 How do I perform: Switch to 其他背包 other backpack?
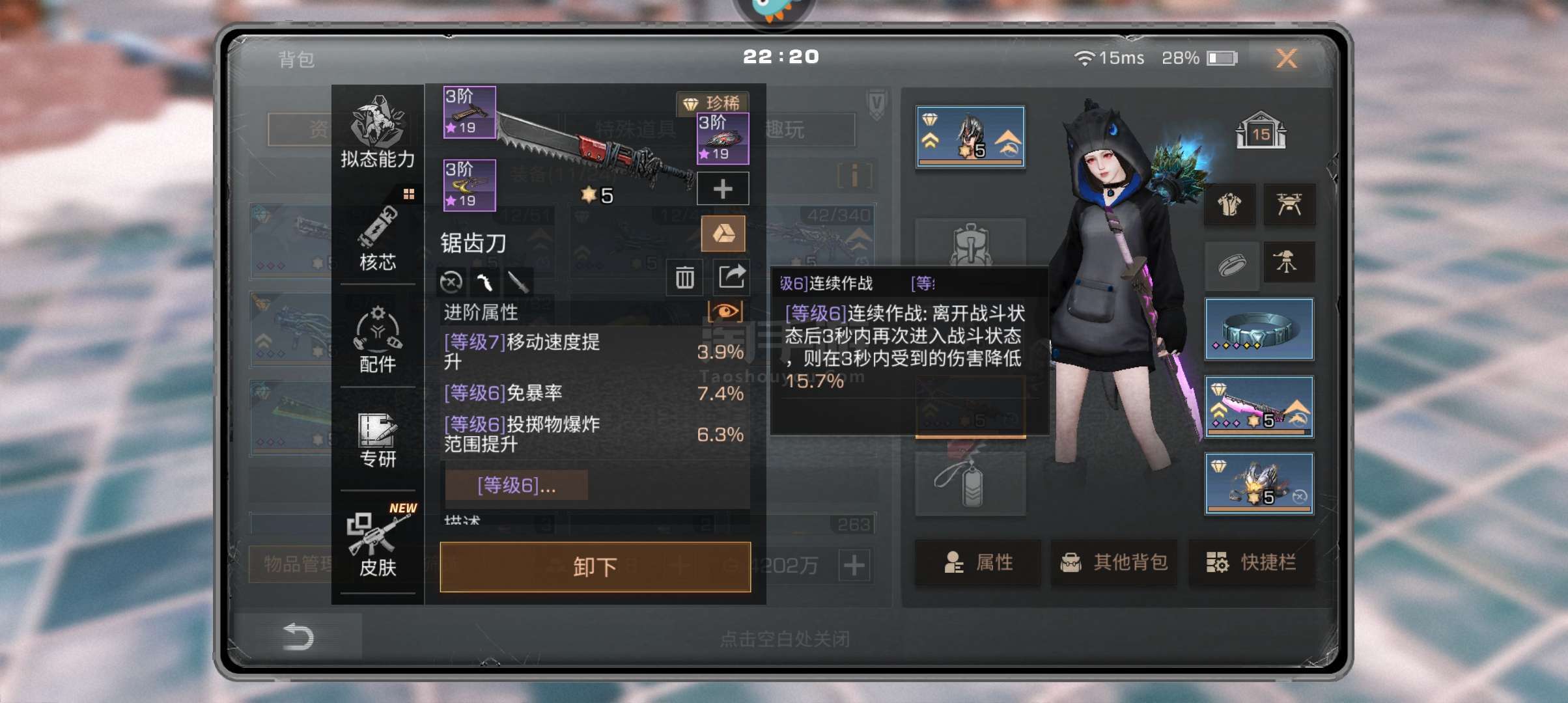(x=1114, y=562)
